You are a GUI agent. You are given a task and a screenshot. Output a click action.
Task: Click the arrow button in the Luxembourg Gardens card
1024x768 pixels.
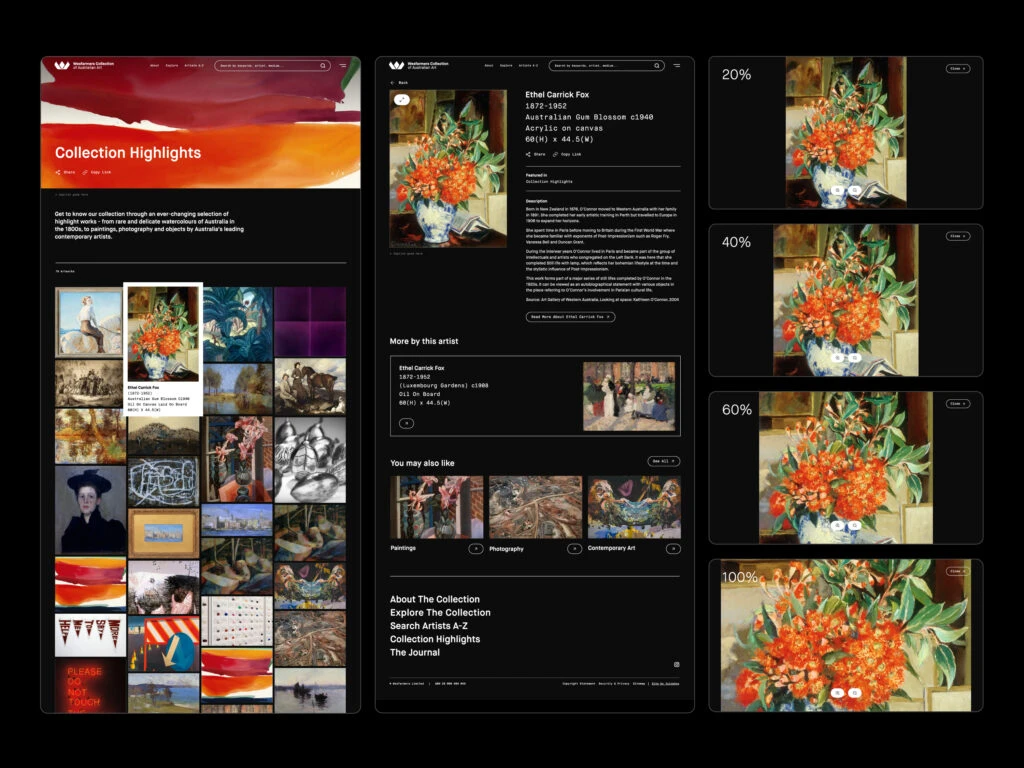coord(406,423)
